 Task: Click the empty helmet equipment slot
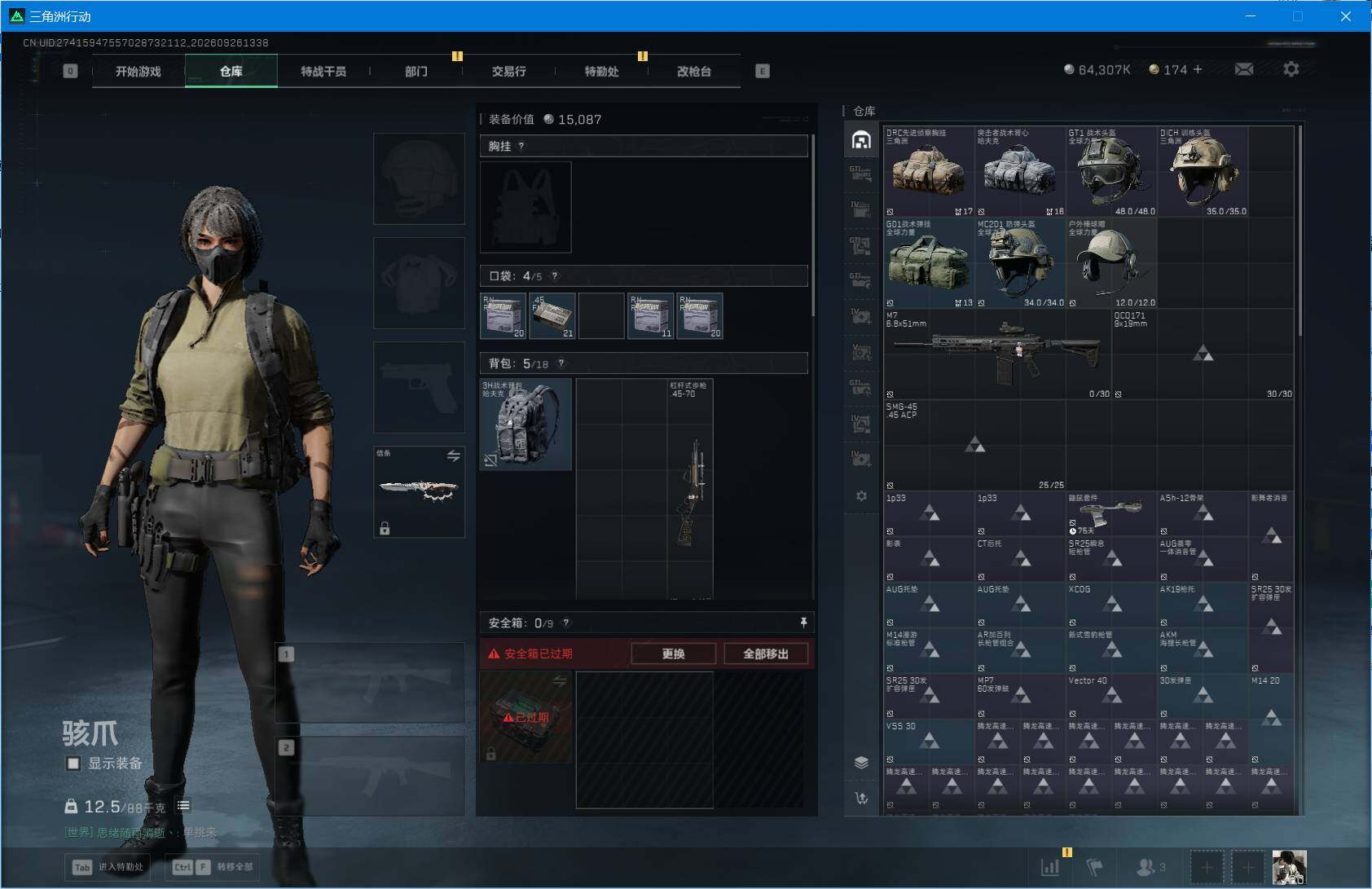[419, 178]
